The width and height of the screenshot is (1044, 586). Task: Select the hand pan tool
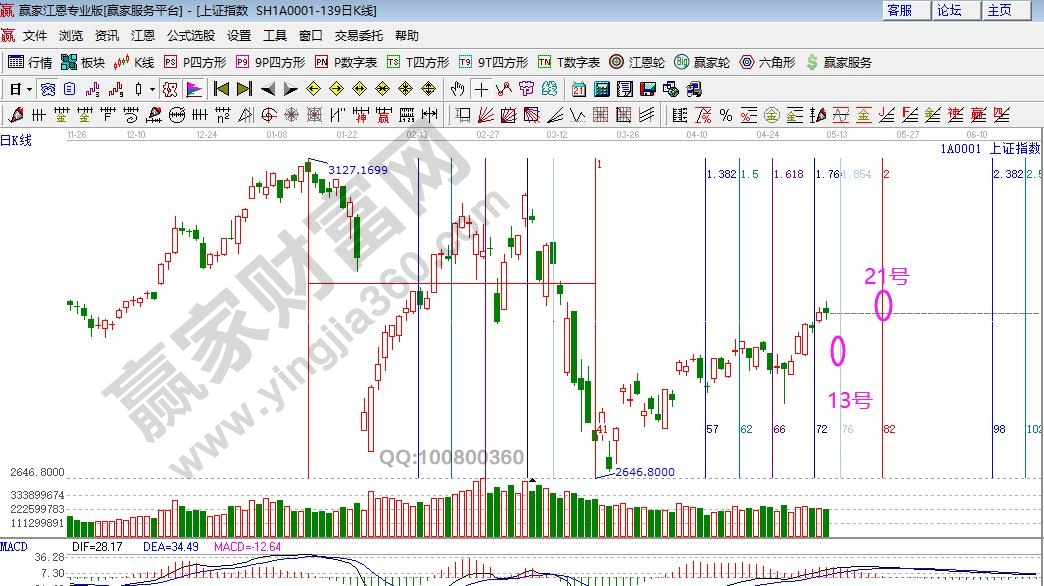(x=457, y=89)
